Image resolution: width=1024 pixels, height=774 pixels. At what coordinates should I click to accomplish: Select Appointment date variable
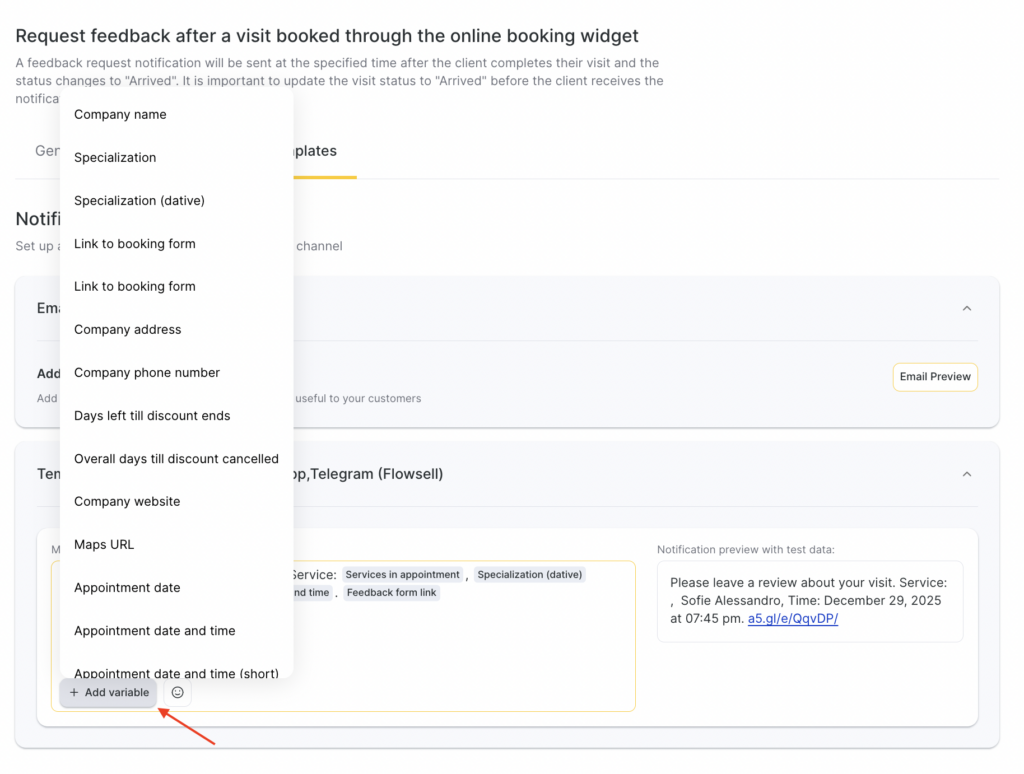[127, 587]
